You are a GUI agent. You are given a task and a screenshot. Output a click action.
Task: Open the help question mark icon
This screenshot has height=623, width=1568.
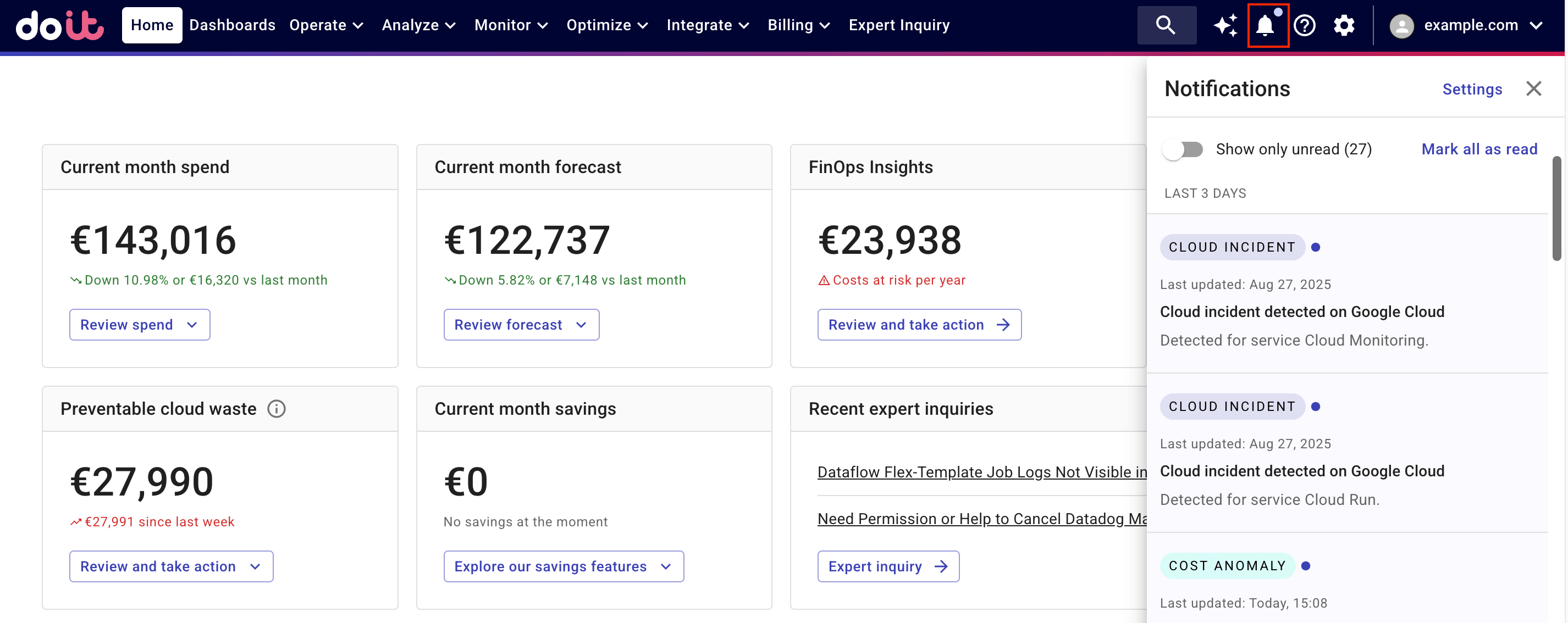click(1305, 25)
